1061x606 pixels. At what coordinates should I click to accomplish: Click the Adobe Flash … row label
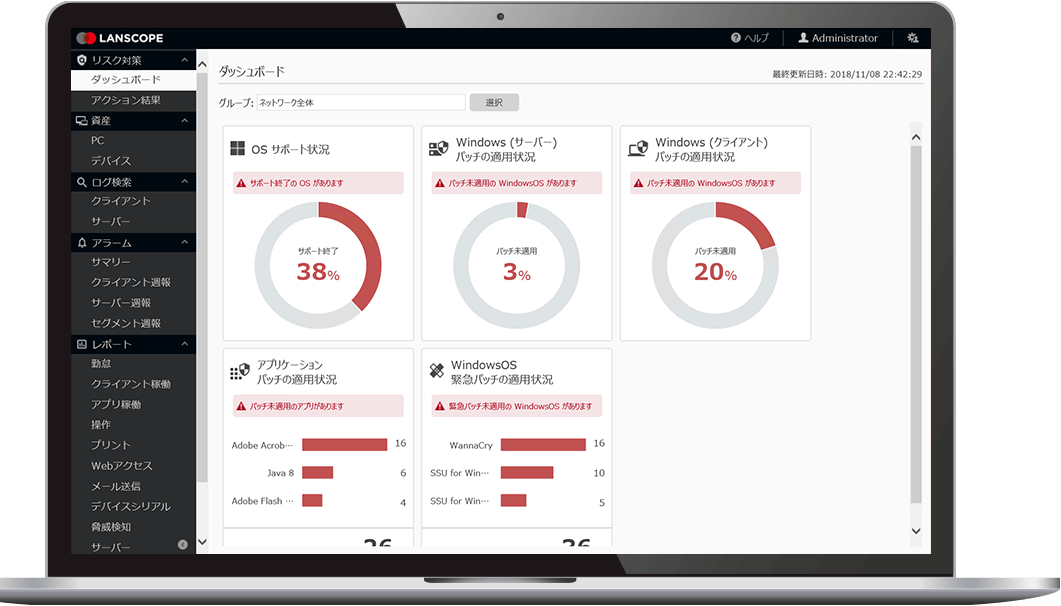263,501
